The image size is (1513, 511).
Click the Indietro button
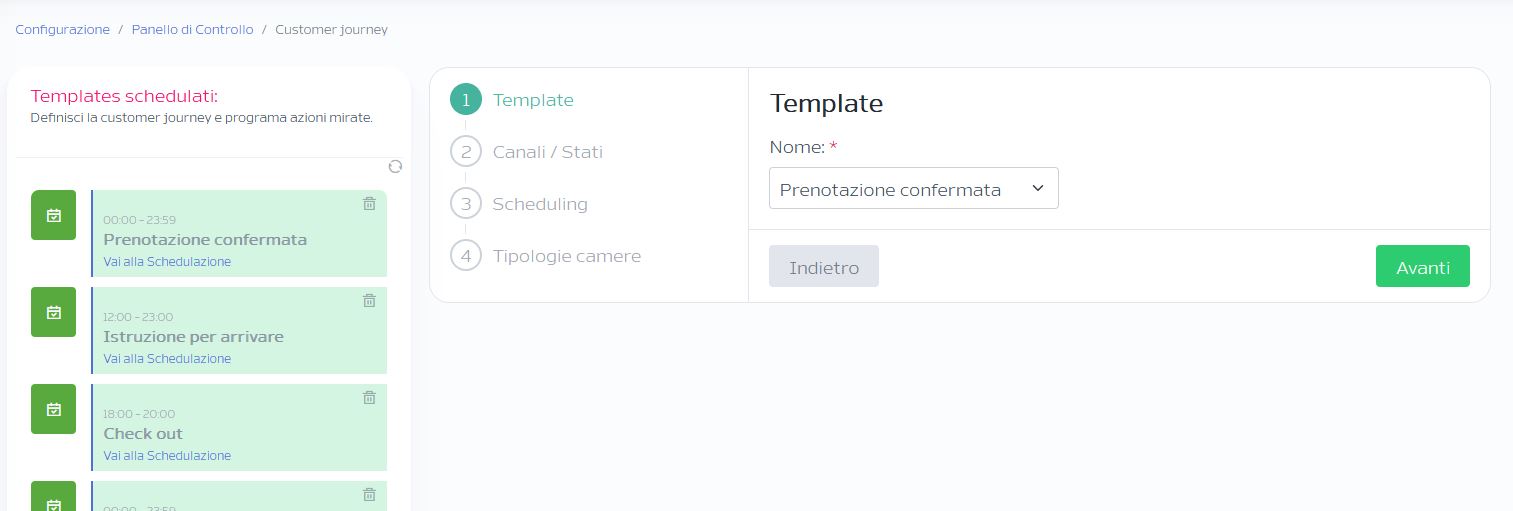click(x=824, y=267)
